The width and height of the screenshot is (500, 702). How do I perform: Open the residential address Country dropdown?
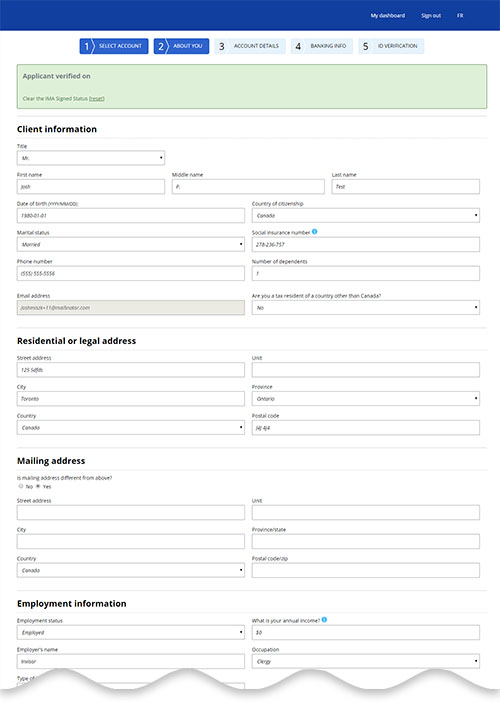[x=131, y=428]
